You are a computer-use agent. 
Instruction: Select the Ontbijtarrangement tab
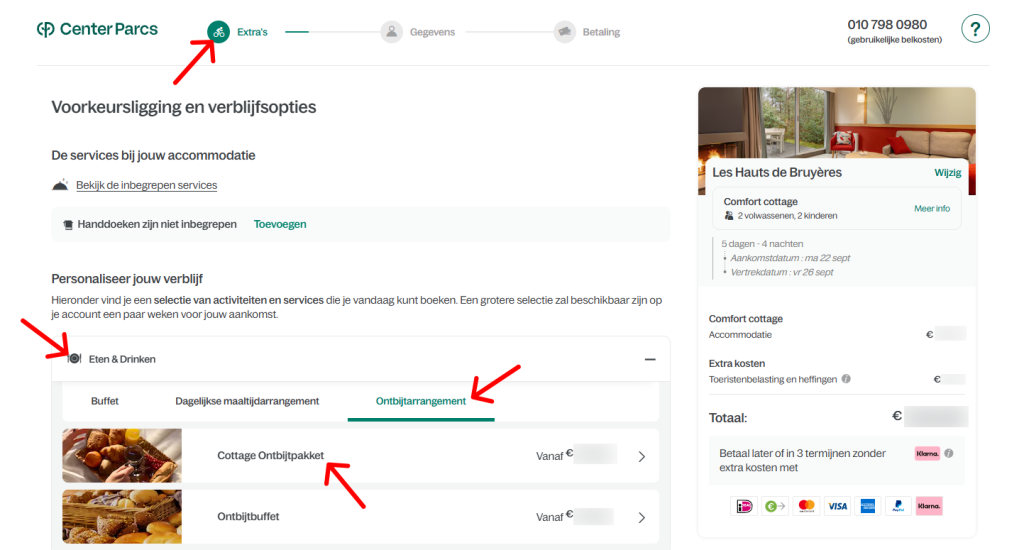click(421, 401)
